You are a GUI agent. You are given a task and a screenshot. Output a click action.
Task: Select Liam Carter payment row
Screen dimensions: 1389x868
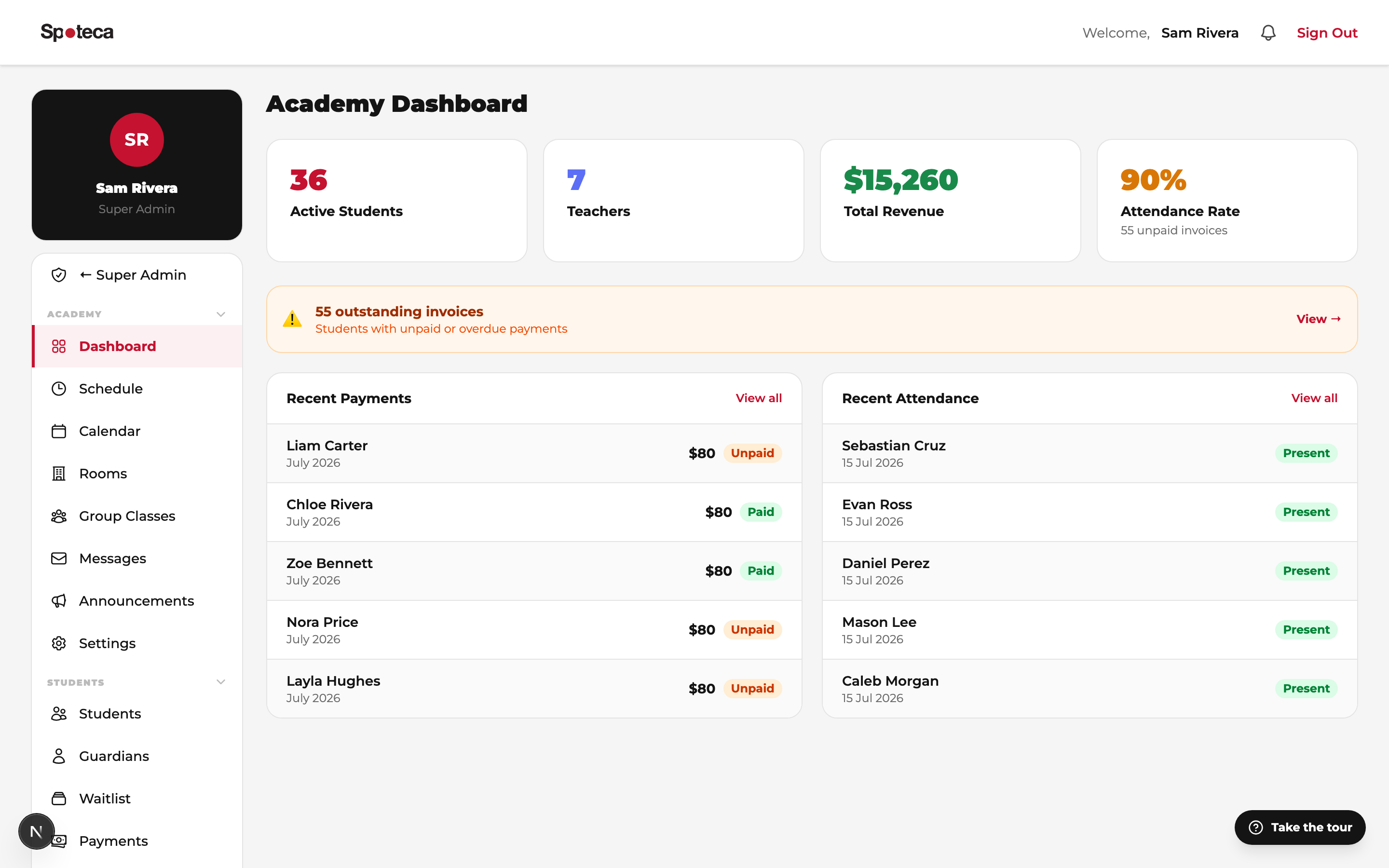[x=534, y=453]
